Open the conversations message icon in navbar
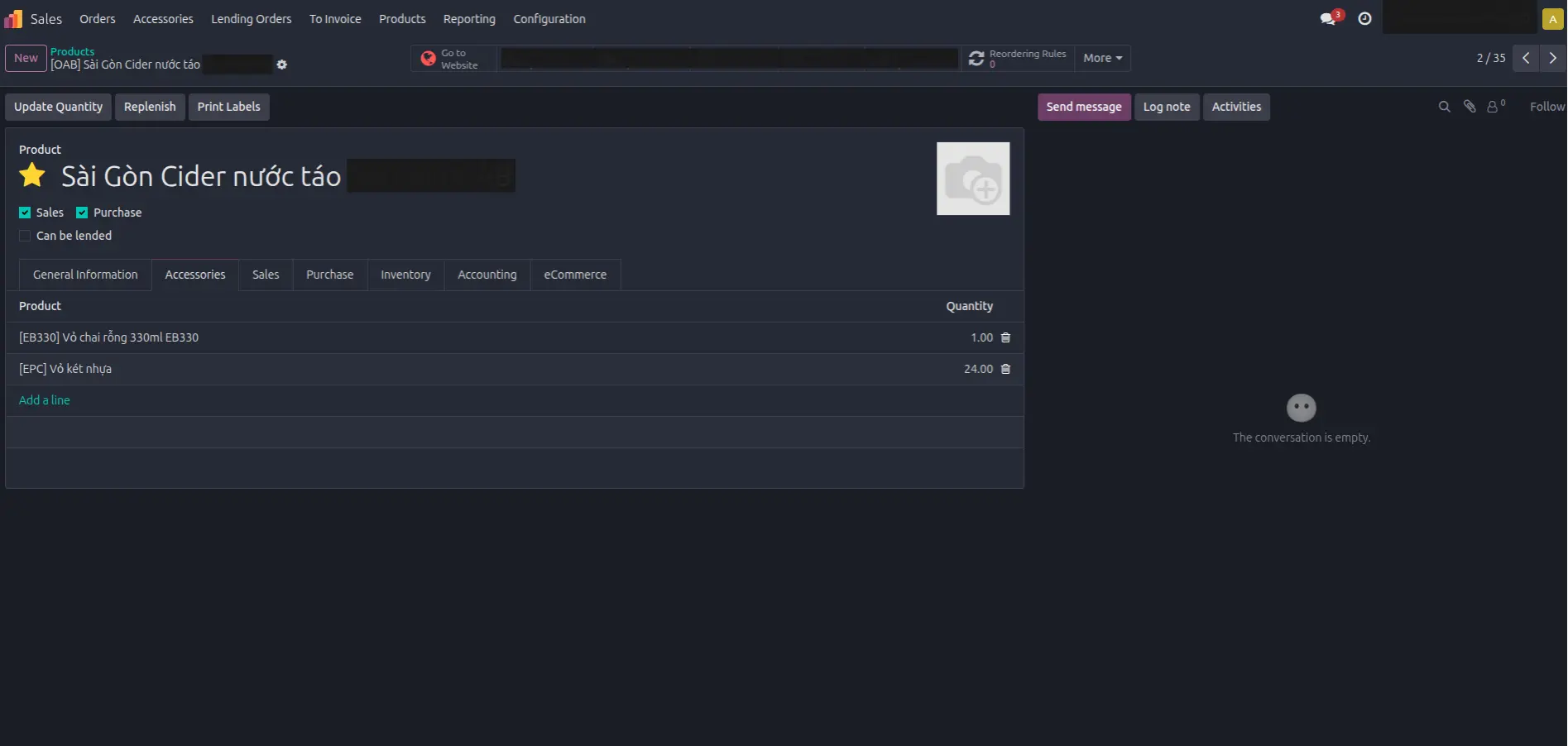Screen dimensions: 1568x746 click(1329, 18)
